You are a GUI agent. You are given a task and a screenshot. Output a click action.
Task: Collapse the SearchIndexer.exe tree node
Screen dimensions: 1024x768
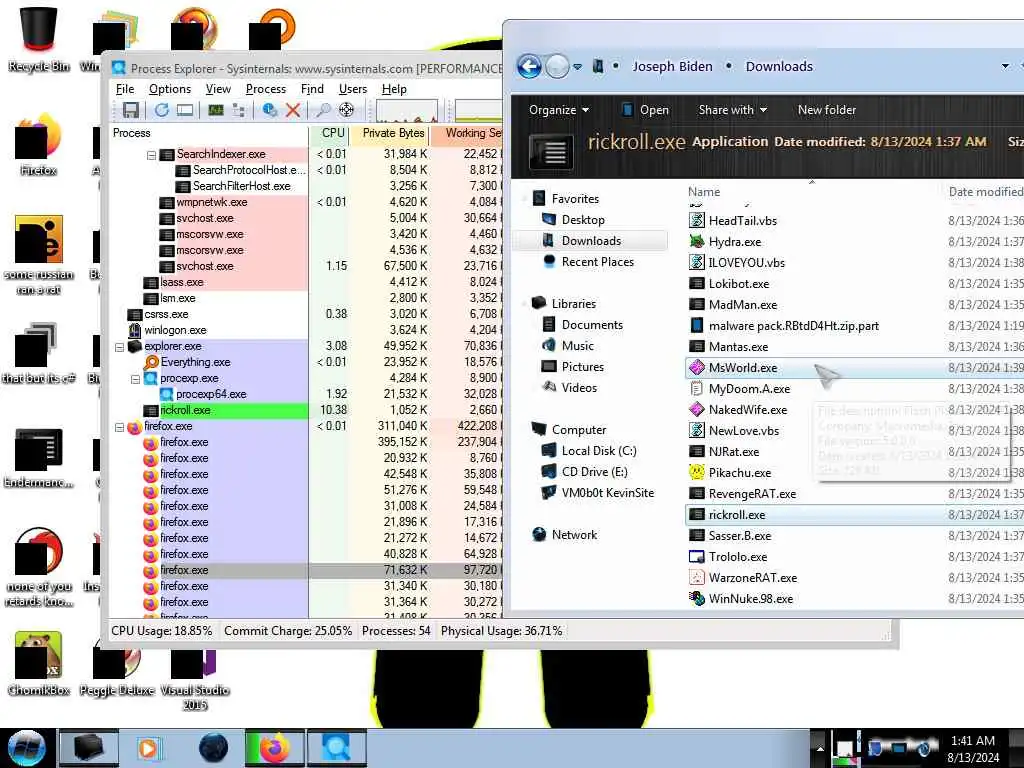click(x=152, y=155)
